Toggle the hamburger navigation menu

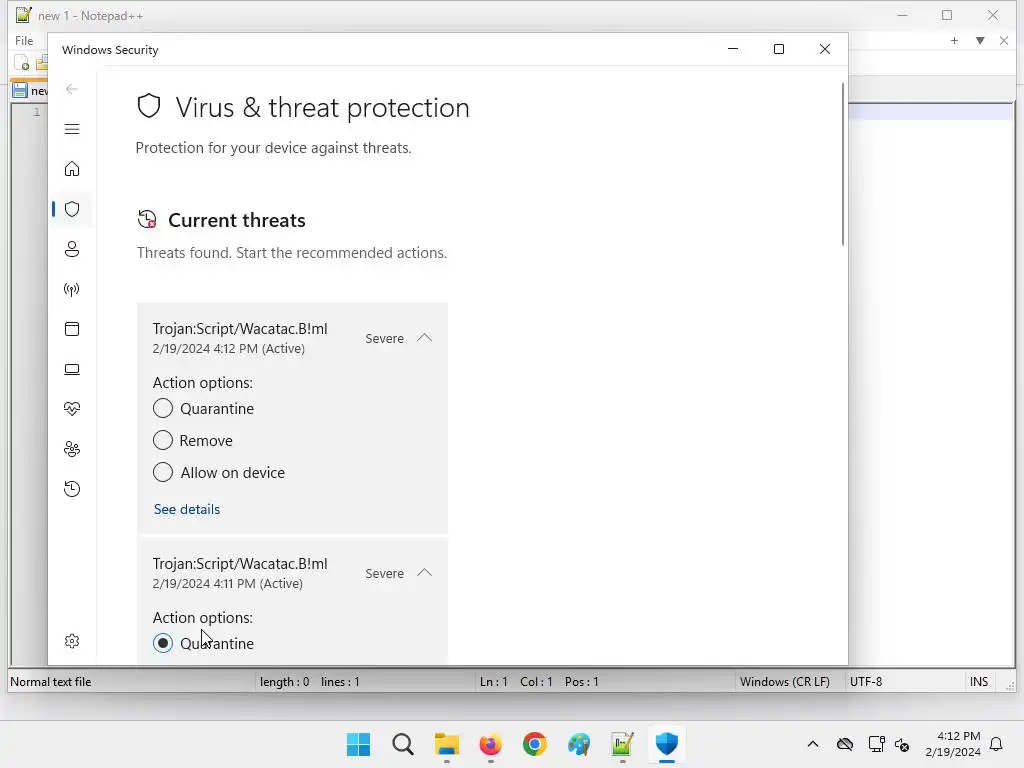pyautogui.click(x=72, y=129)
